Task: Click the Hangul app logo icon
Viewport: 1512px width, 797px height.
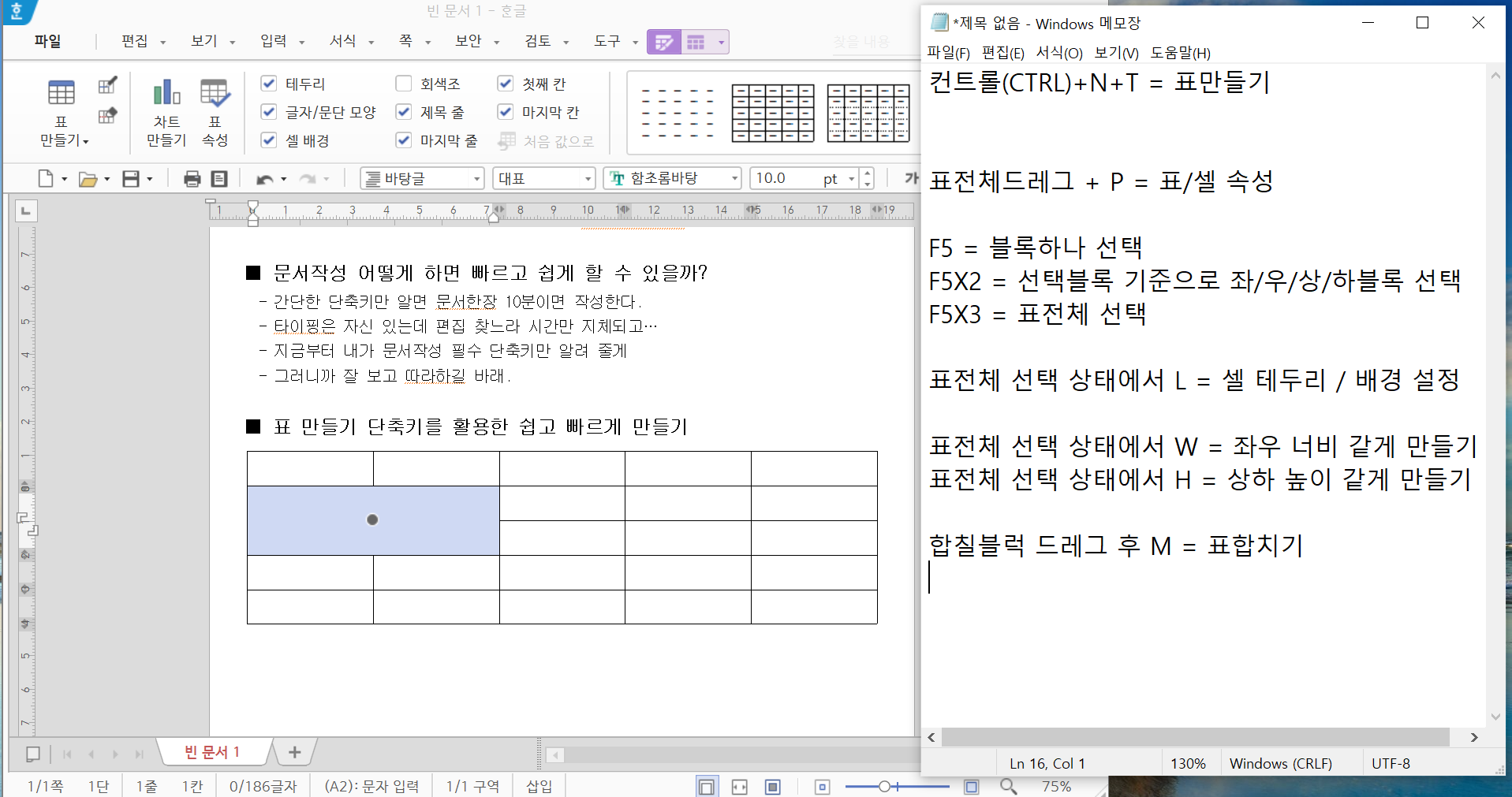Action: click(x=17, y=12)
